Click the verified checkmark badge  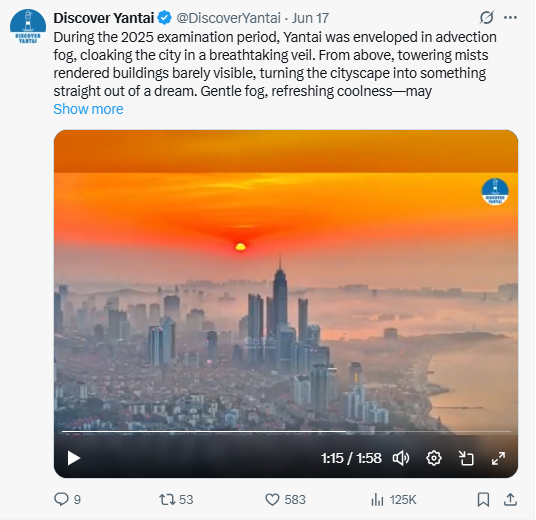[165, 18]
